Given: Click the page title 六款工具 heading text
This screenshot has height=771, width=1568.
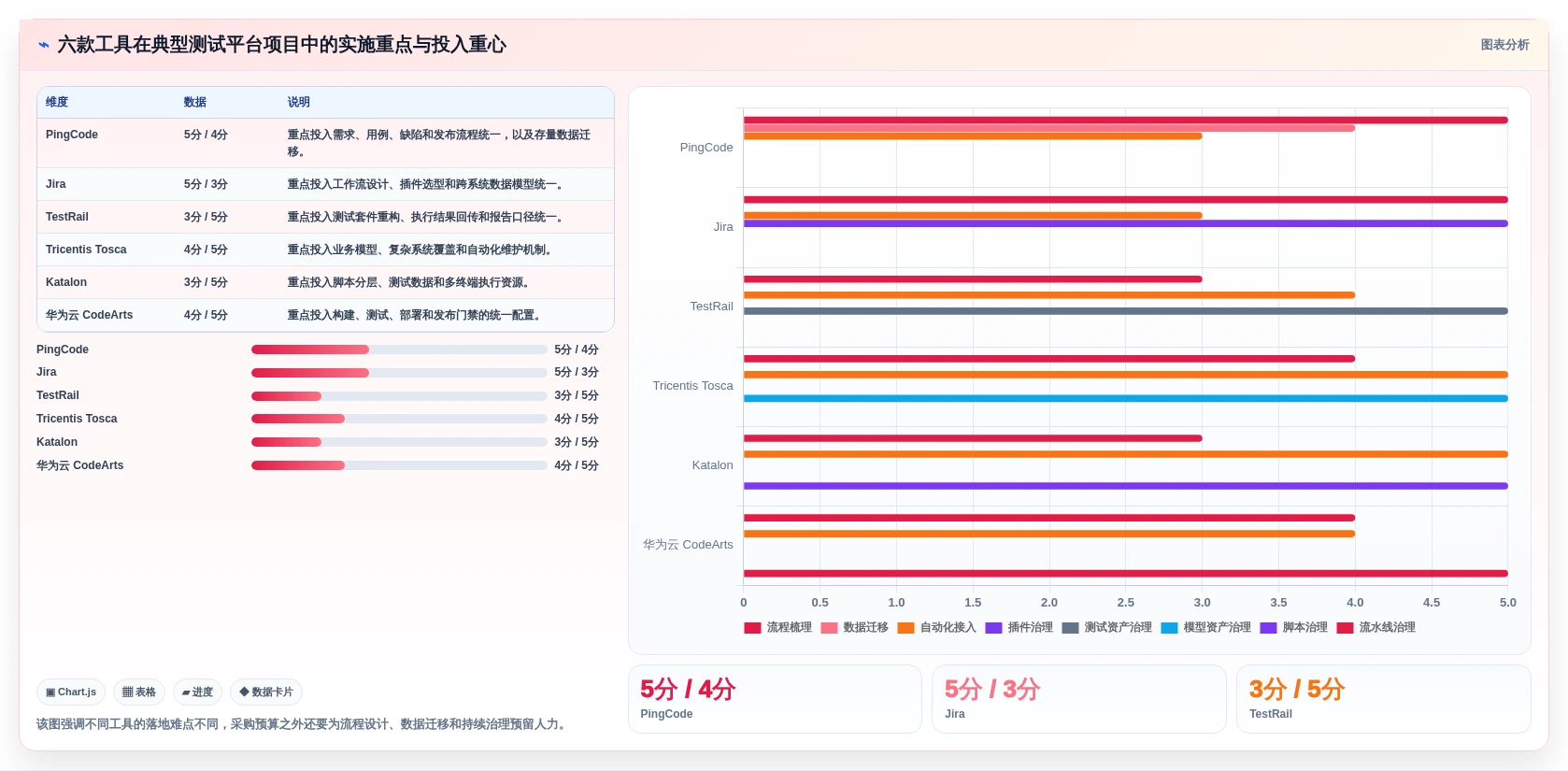Looking at the screenshot, I should pyautogui.click(x=281, y=45).
